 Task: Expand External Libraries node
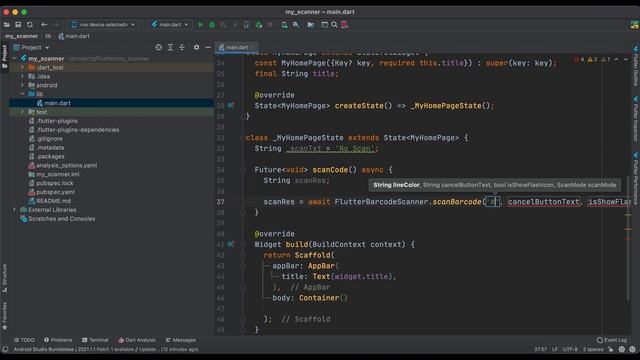pos(15,210)
